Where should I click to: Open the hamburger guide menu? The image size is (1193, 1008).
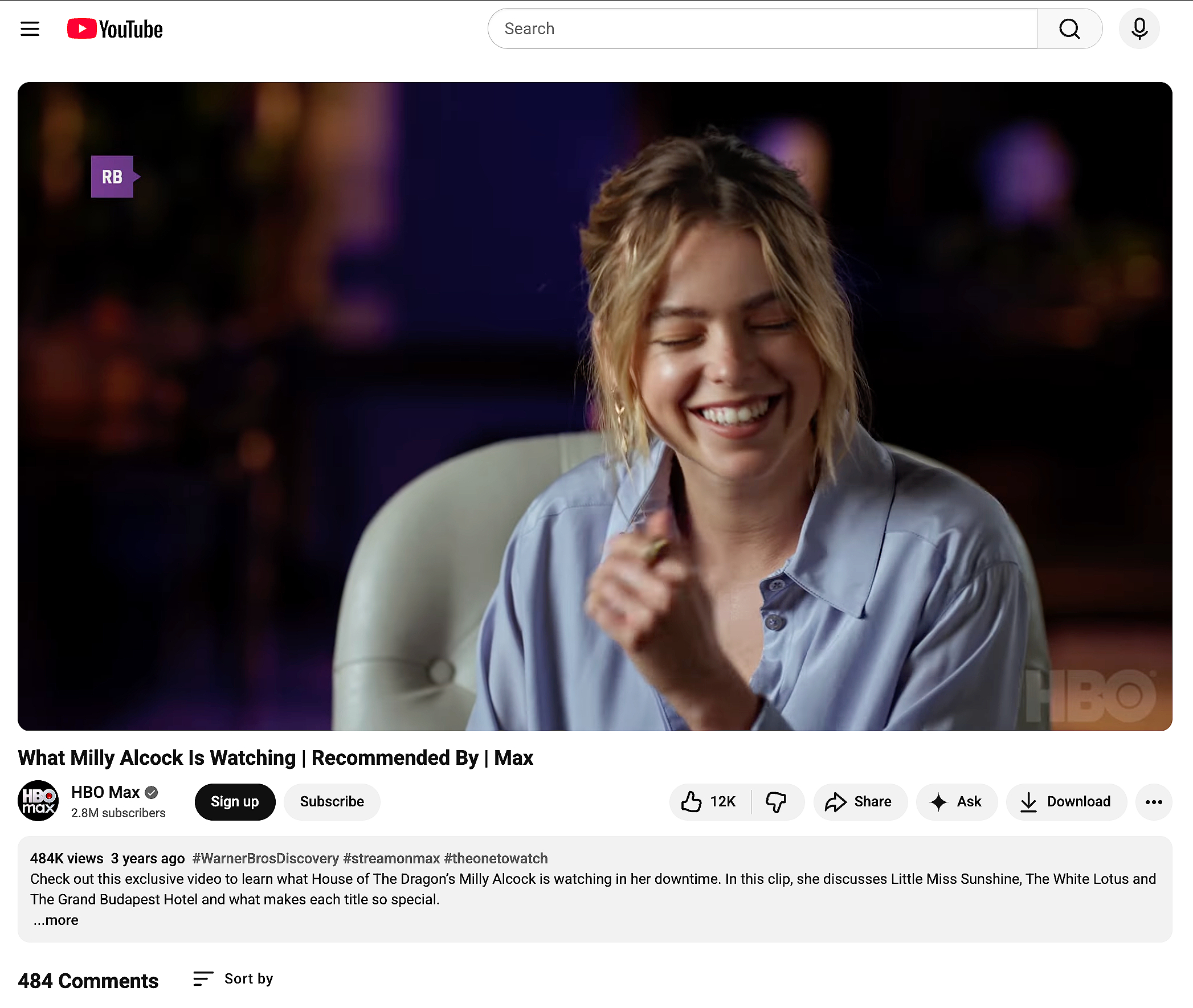(30, 28)
